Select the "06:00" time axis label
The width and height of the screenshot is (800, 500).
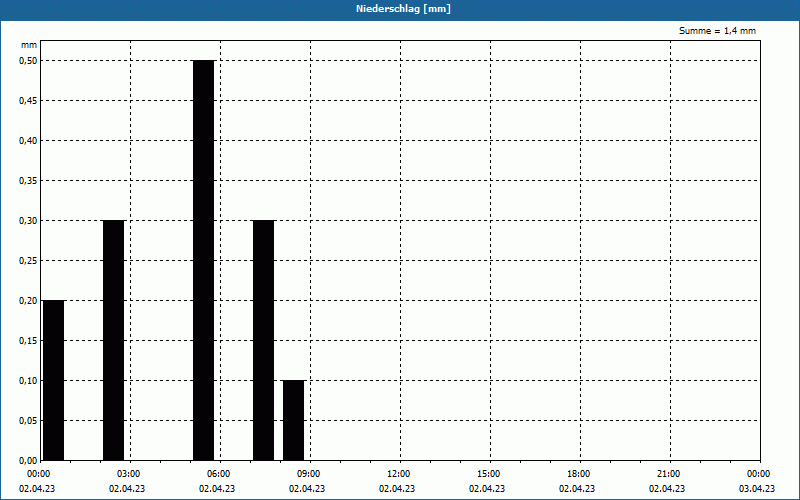[x=218, y=474]
